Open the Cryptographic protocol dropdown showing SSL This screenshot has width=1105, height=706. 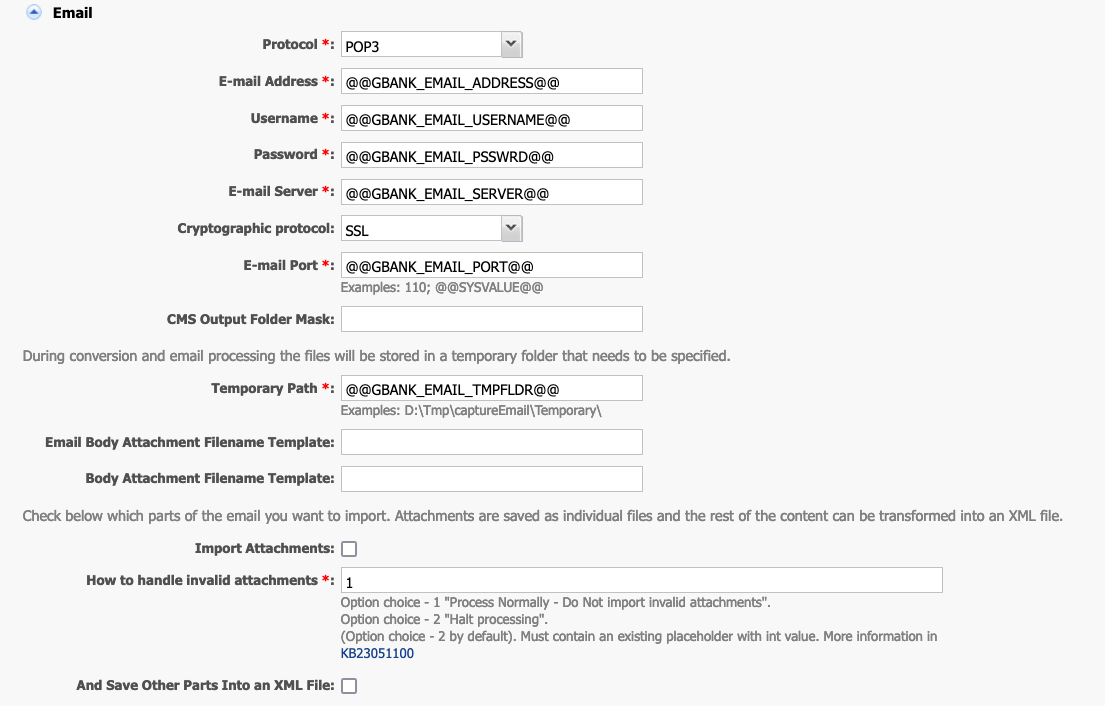pos(431,229)
